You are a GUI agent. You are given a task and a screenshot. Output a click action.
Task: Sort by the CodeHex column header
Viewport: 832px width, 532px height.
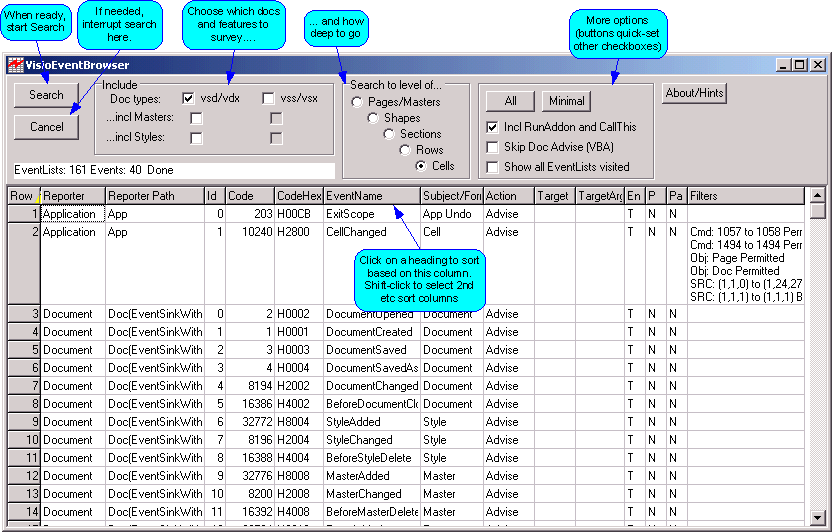pyautogui.click(x=299, y=196)
